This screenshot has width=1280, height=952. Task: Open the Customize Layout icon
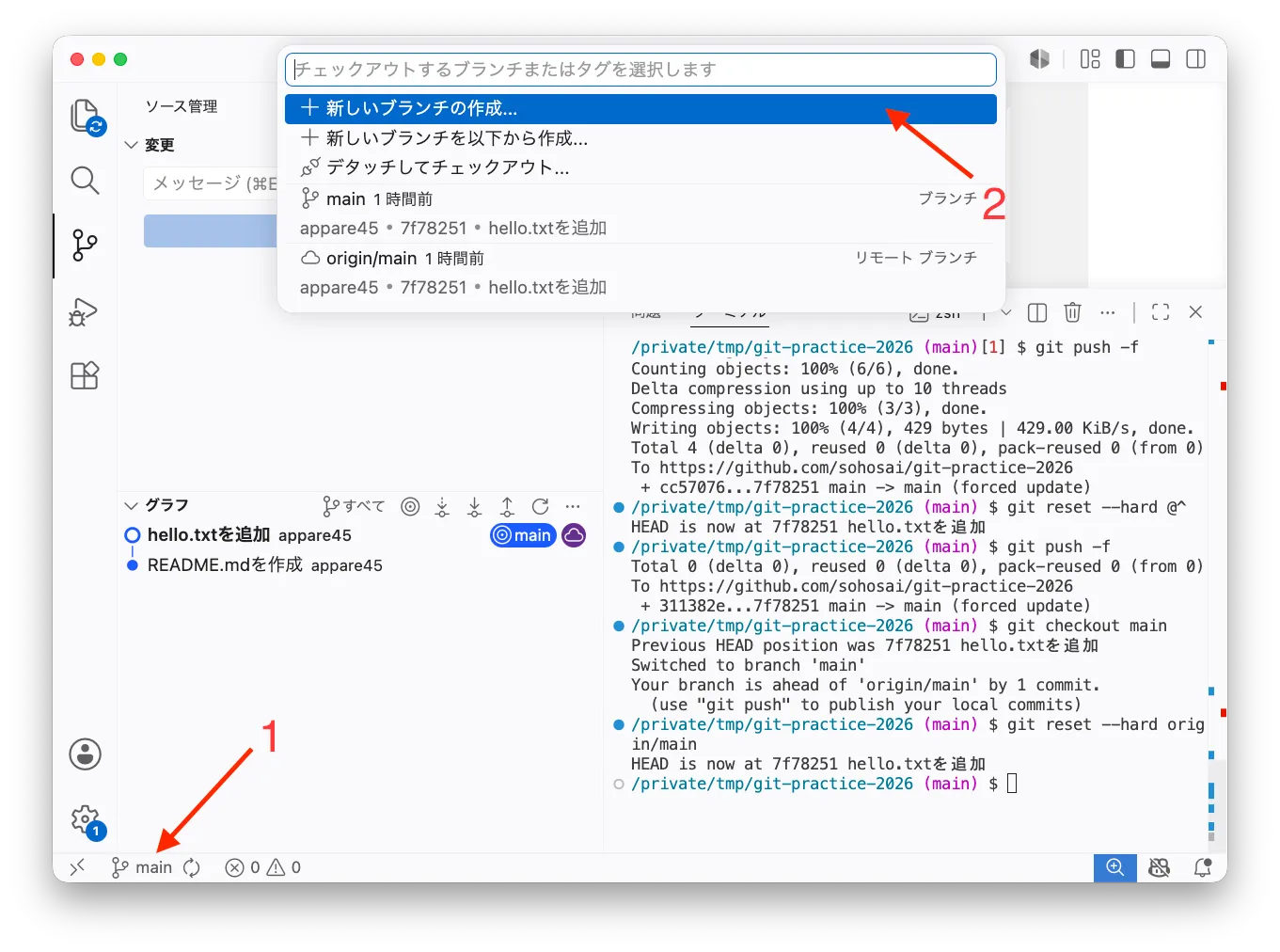point(1090,59)
